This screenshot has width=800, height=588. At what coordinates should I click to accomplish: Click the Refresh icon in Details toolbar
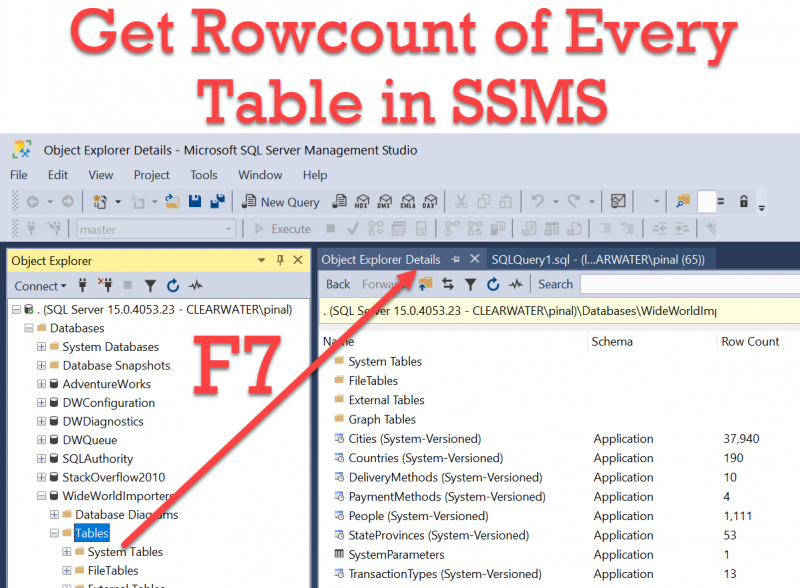[493, 284]
